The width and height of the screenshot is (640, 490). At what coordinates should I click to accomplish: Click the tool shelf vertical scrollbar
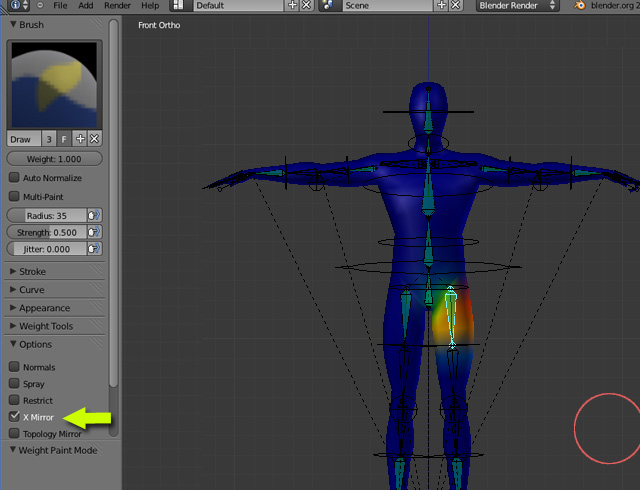[x=114, y=203]
